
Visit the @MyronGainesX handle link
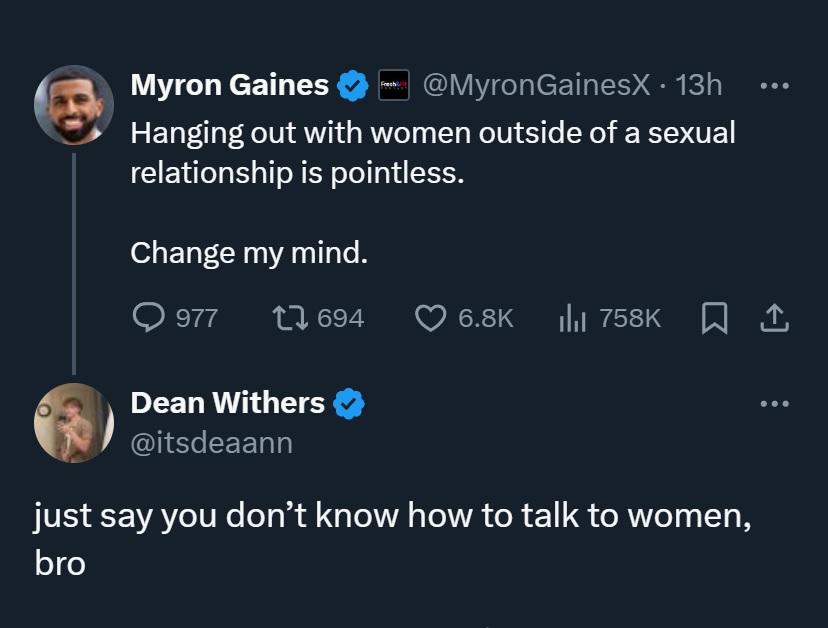[x=537, y=85]
